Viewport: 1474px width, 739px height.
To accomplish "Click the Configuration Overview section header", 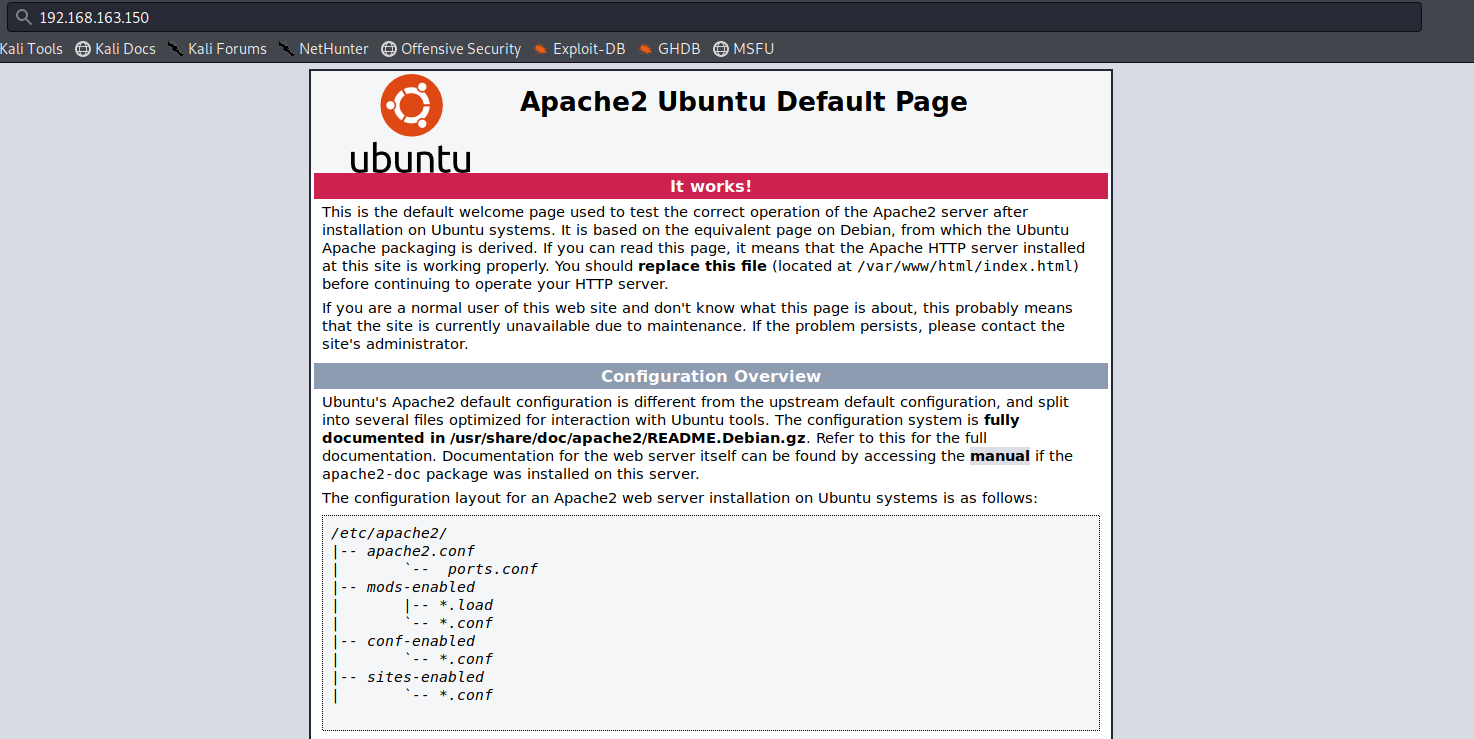I will [711, 376].
